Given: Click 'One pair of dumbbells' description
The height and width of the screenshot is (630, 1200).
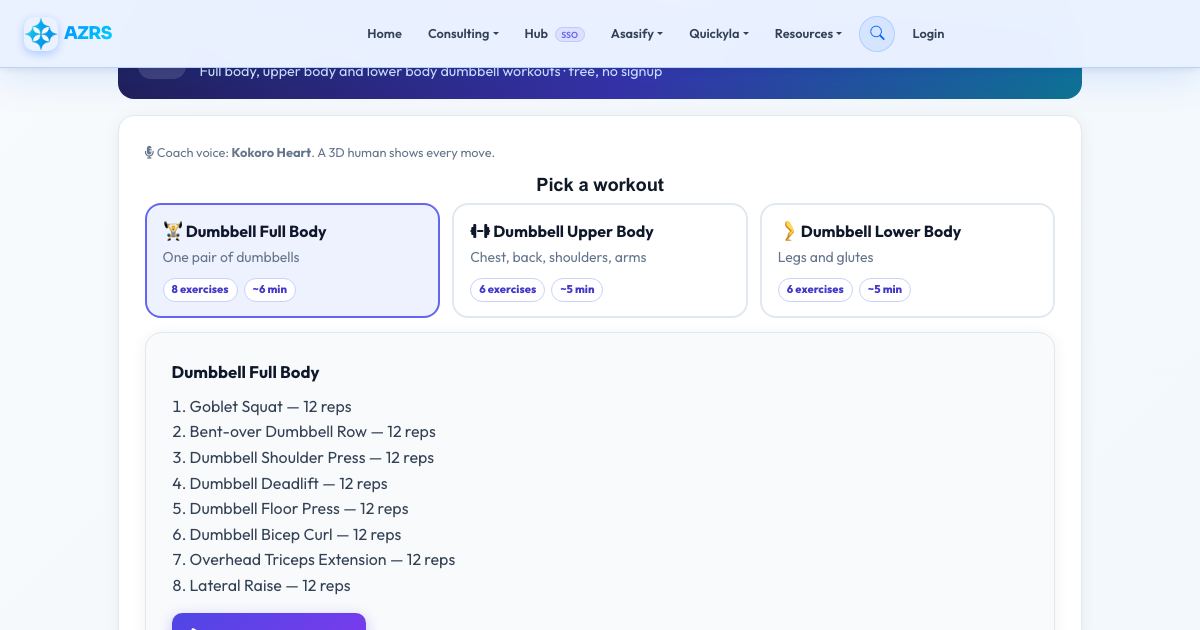Looking at the screenshot, I should 231,257.
